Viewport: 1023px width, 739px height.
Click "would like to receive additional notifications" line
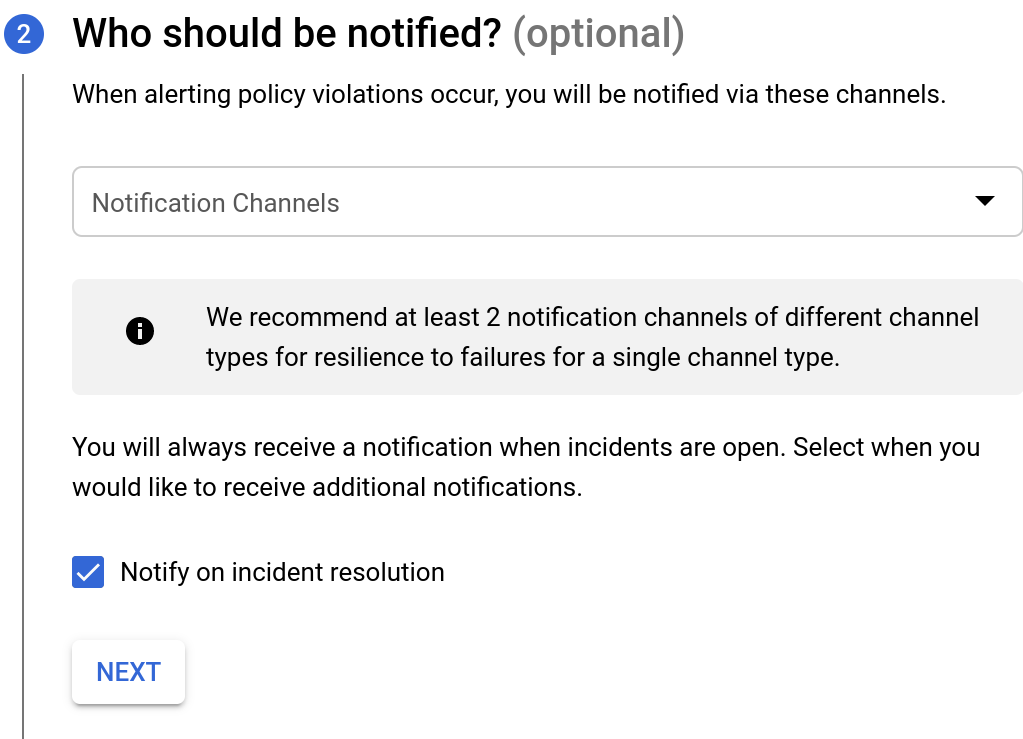pyautogui.click(x=327, y=487)
